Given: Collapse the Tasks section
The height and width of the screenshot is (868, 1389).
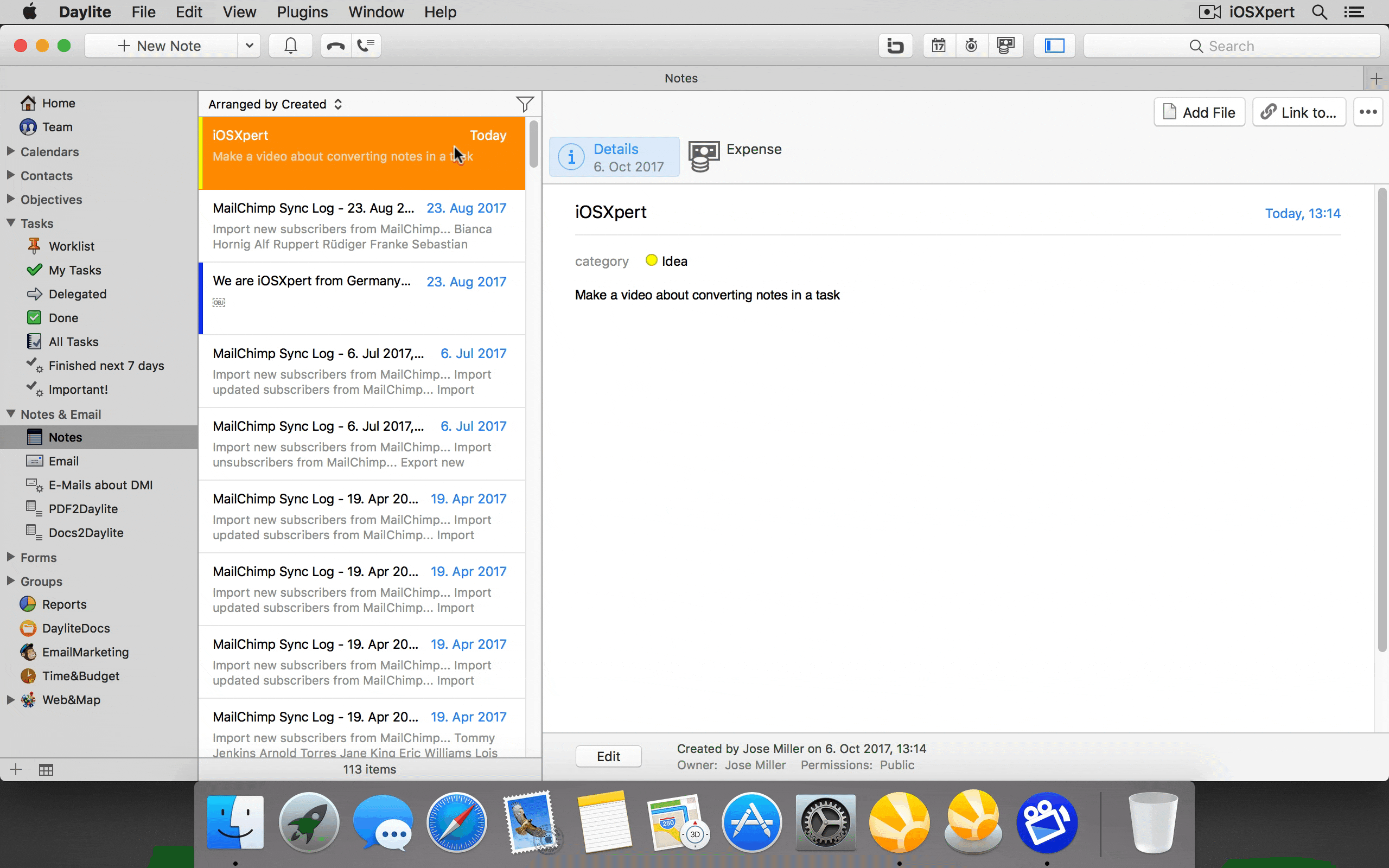Looking at the screenshot, I should (x=10, y=223).
